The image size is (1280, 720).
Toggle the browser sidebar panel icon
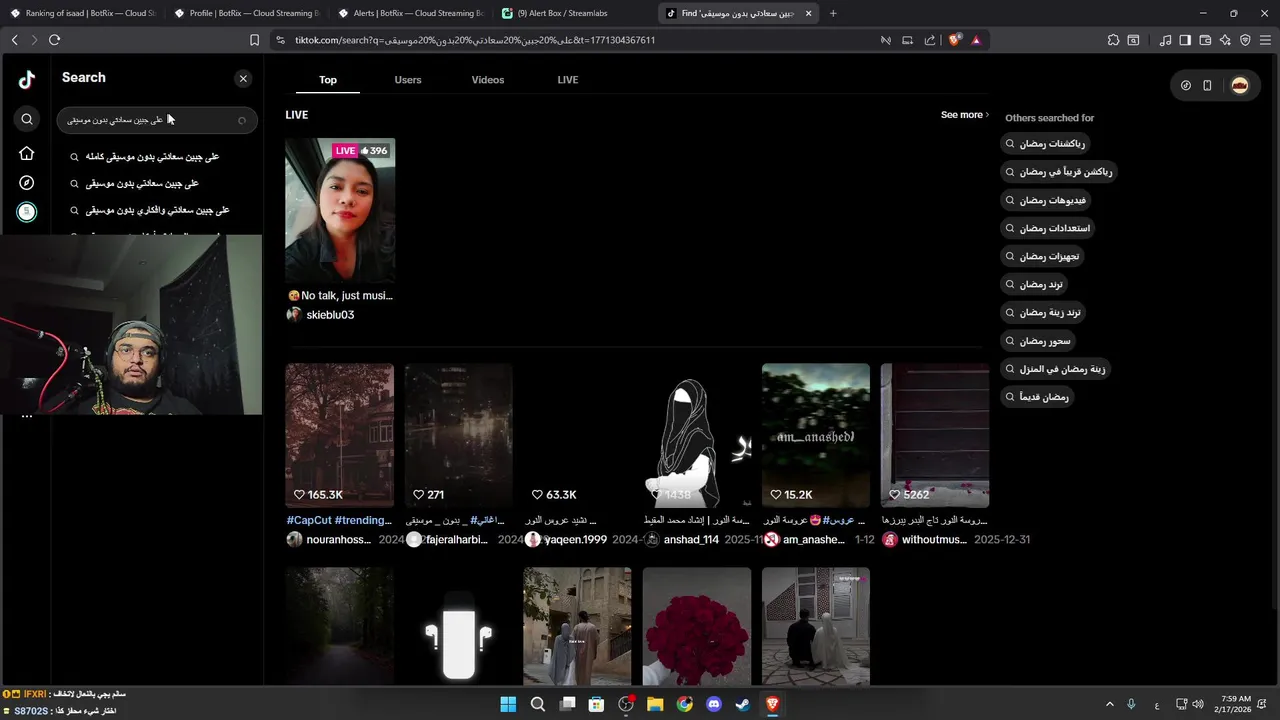1185,40
